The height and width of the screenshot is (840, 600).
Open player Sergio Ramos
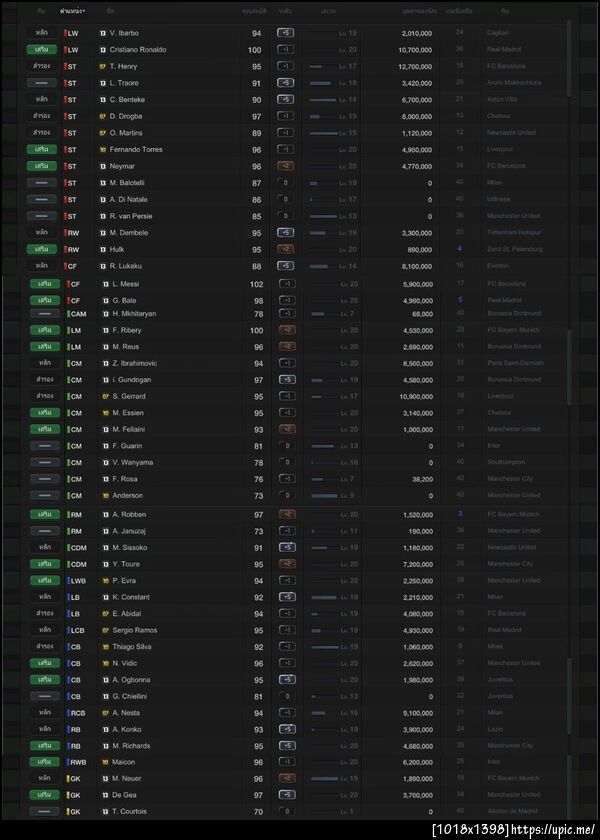[135, 630]
